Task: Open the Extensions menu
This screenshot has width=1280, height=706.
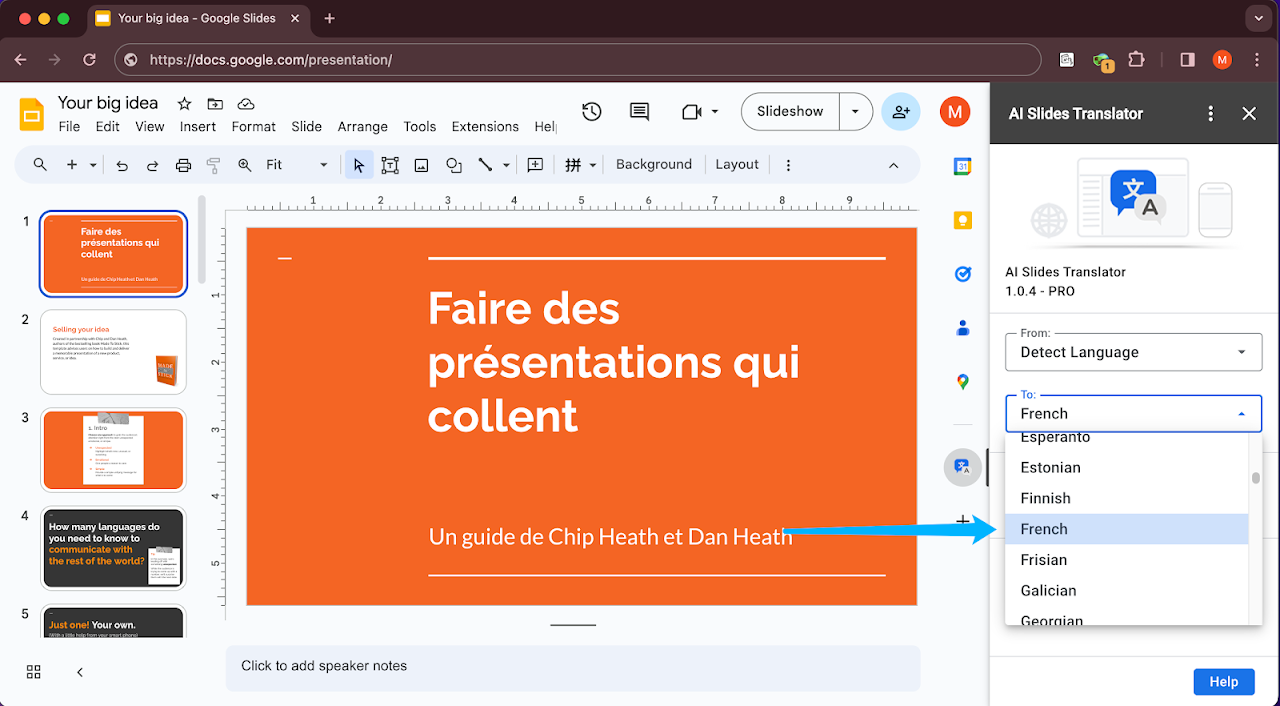Action: (x=485, y=127)
